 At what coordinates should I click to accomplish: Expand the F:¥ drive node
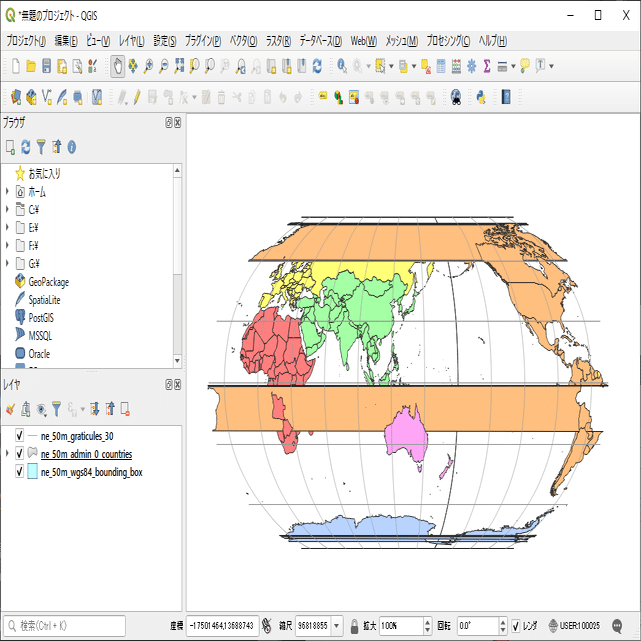point(7,245)
